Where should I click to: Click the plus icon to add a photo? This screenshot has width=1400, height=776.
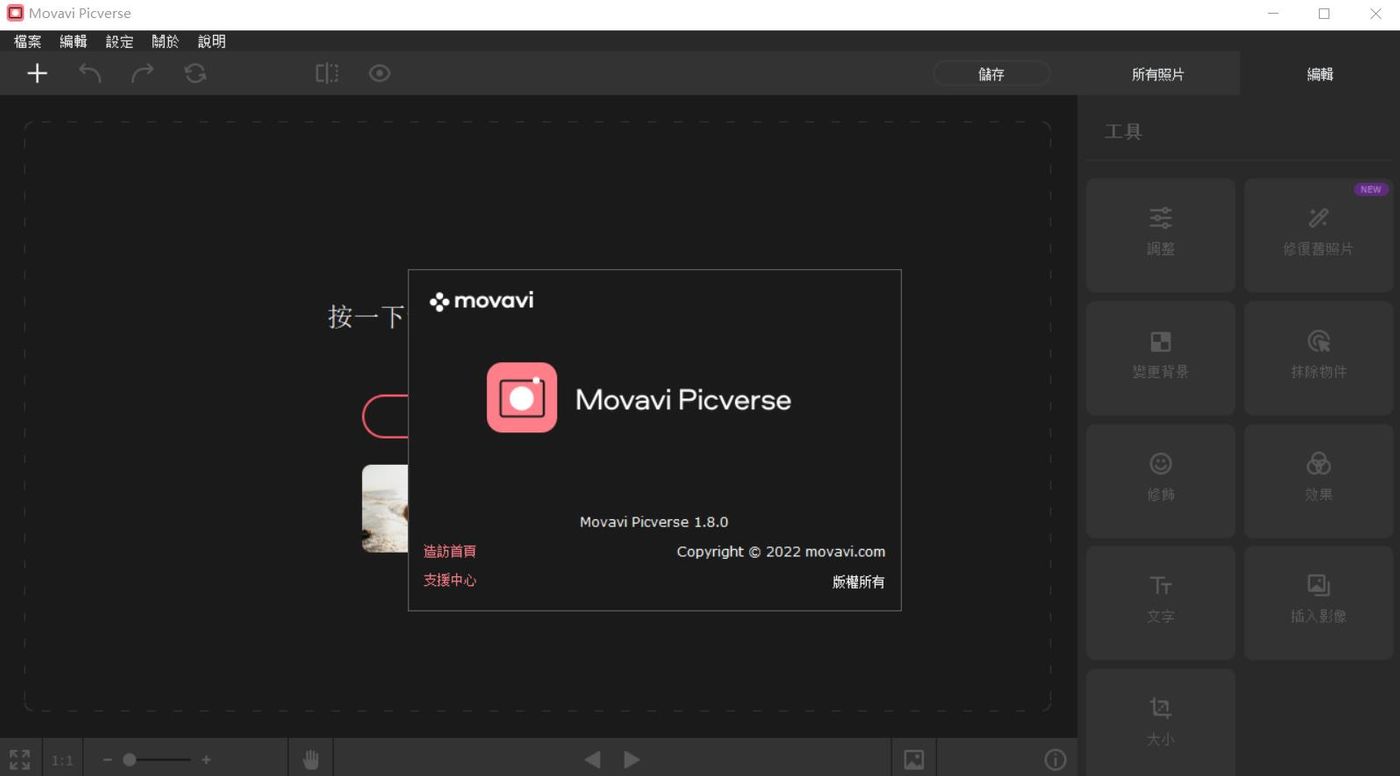pyautogui.click(x=37, y=73)
